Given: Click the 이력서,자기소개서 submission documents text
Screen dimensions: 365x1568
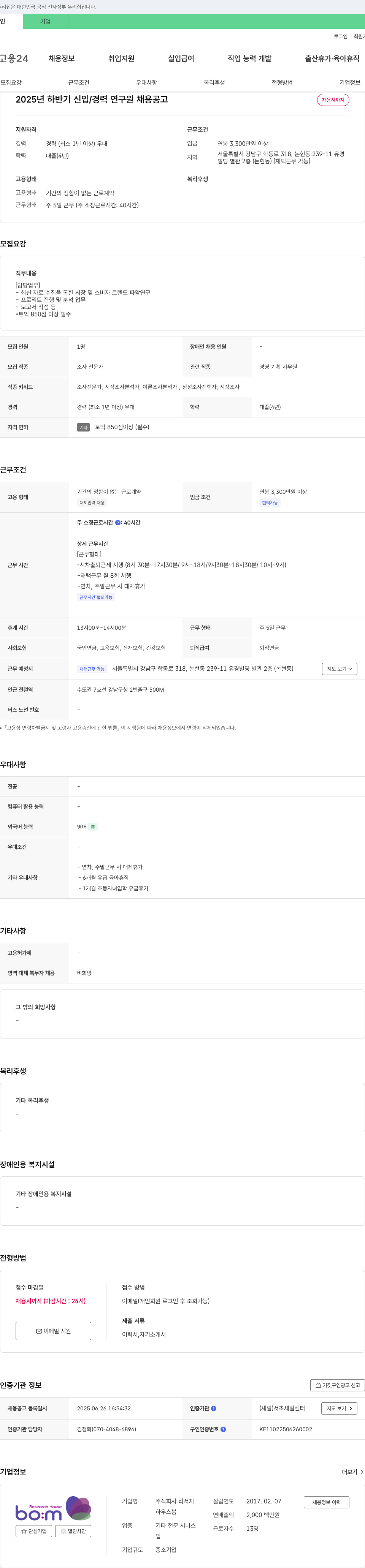Looking at the screenshot, I should coord(144,1334).
